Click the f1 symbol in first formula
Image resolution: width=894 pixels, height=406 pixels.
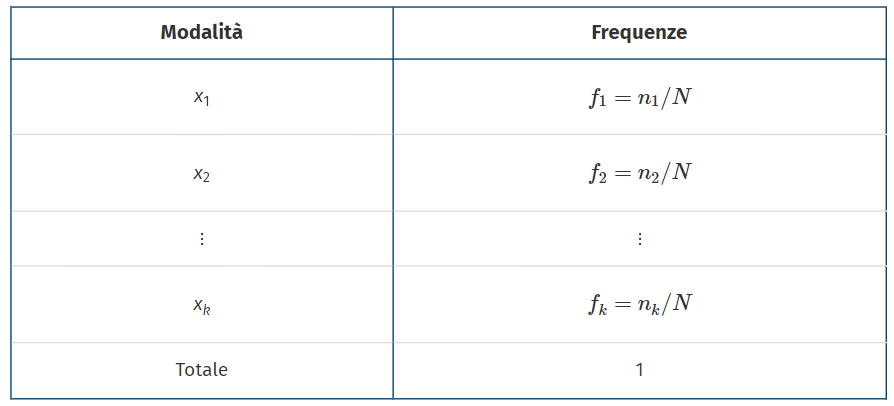coord(596,98)
